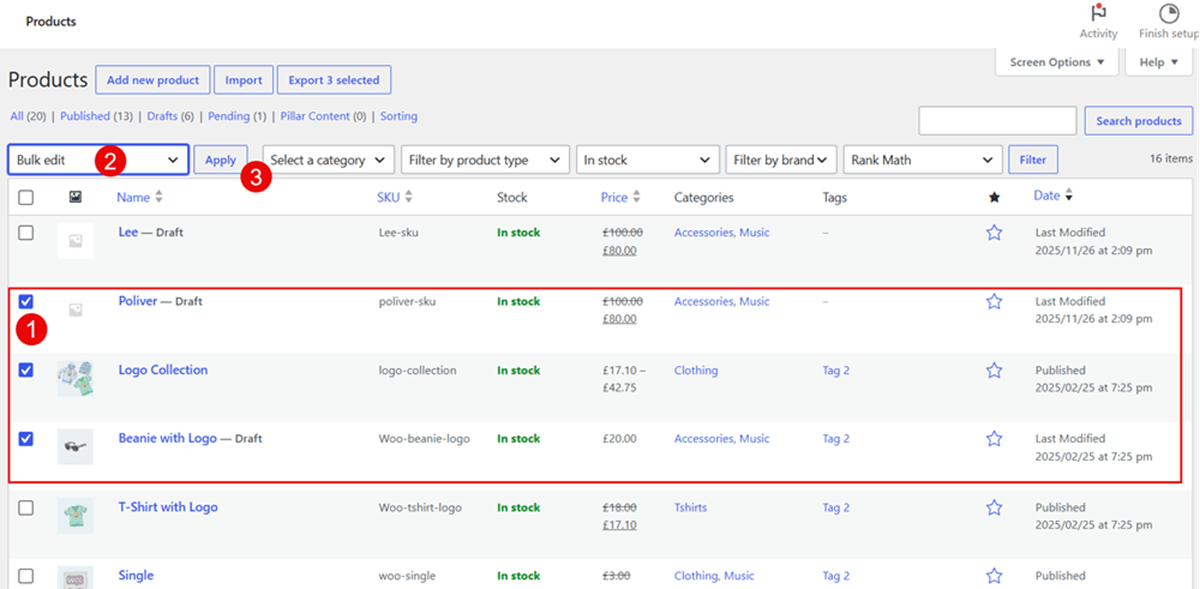Open the Single product thumbnail

75,578
